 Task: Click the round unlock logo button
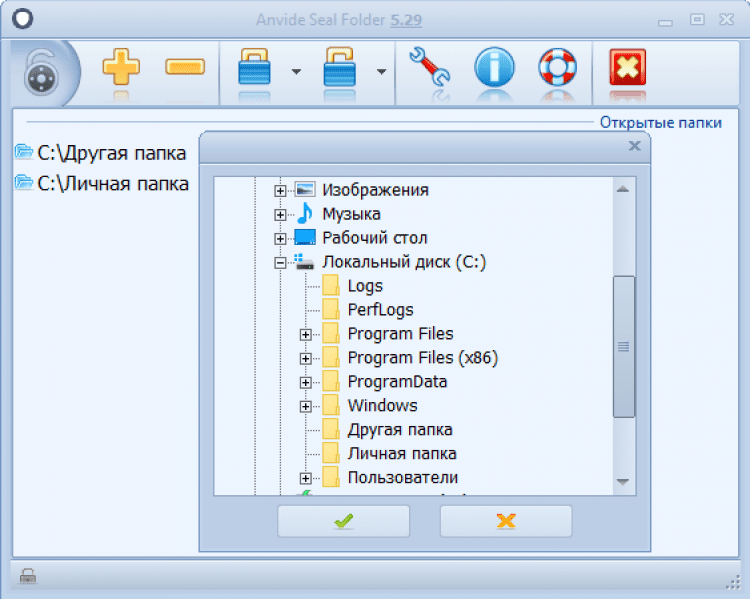pyautogui.click(x=42, y=75)
